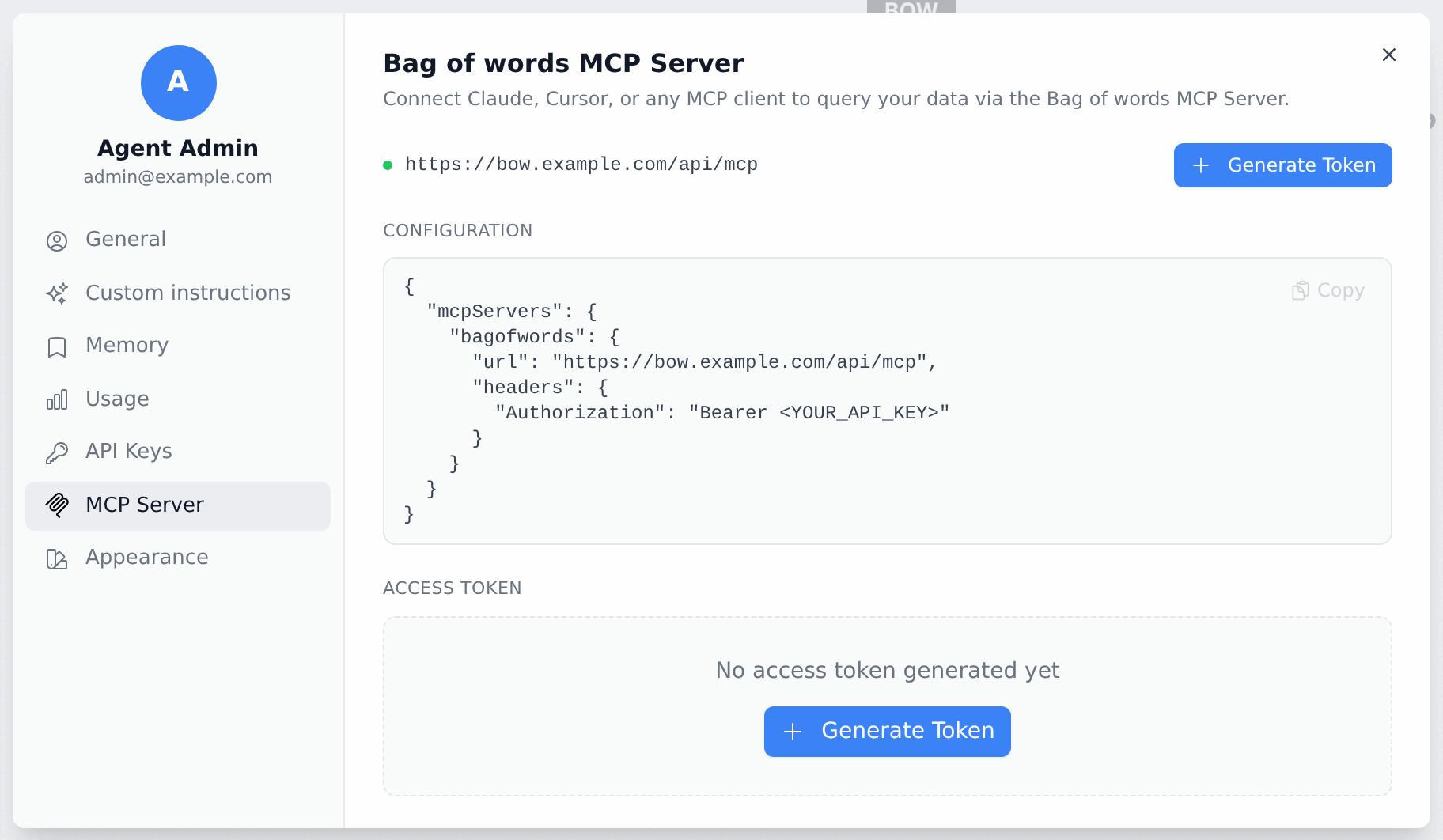Image resolution: width=1443 pixels, height=840 pixels.
Task: Click the Bag of words MCP Server heading
Action: pyautogui.click(x=563, y=63)
